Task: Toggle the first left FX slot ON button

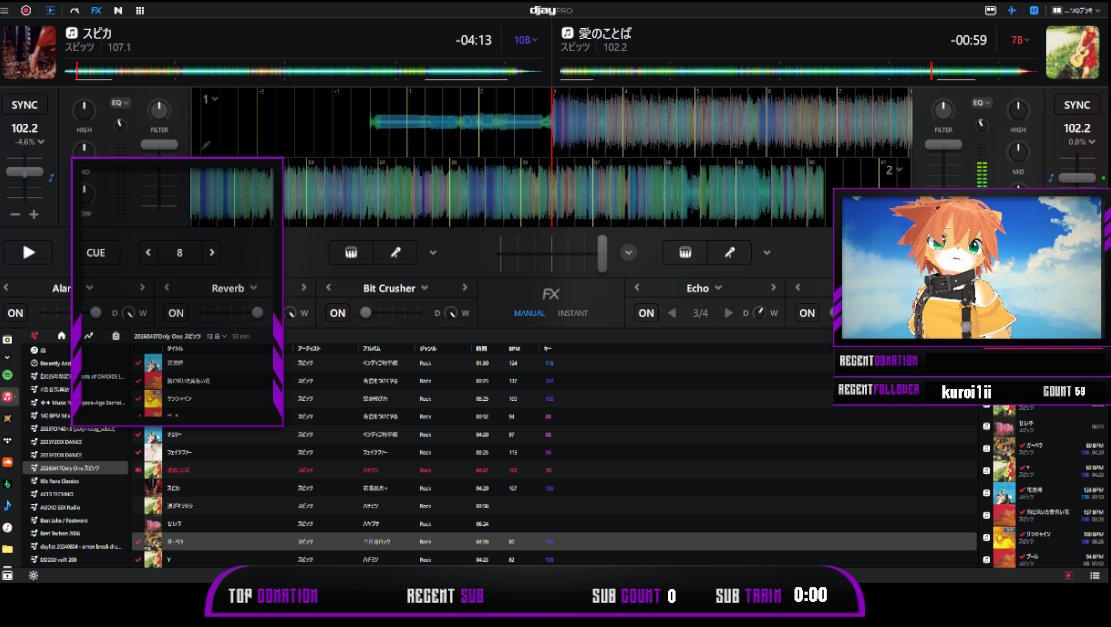Action: (15, 312)
